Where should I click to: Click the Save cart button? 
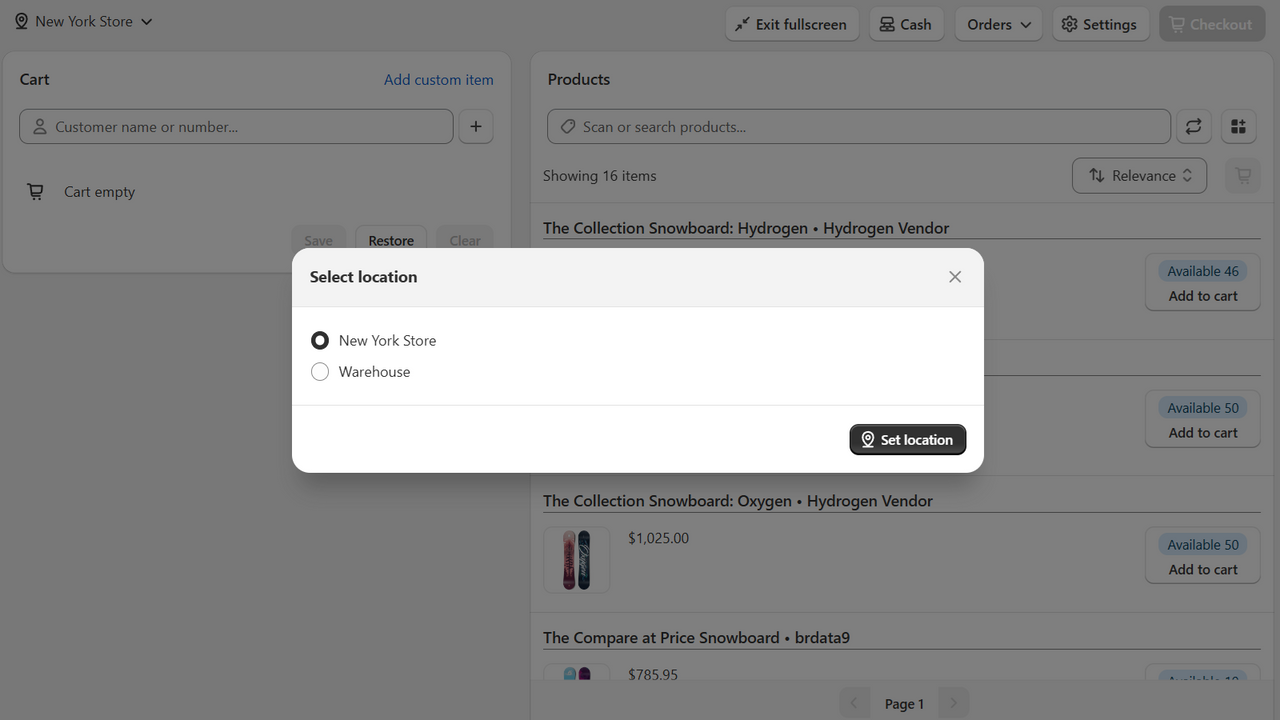(318, 240)
